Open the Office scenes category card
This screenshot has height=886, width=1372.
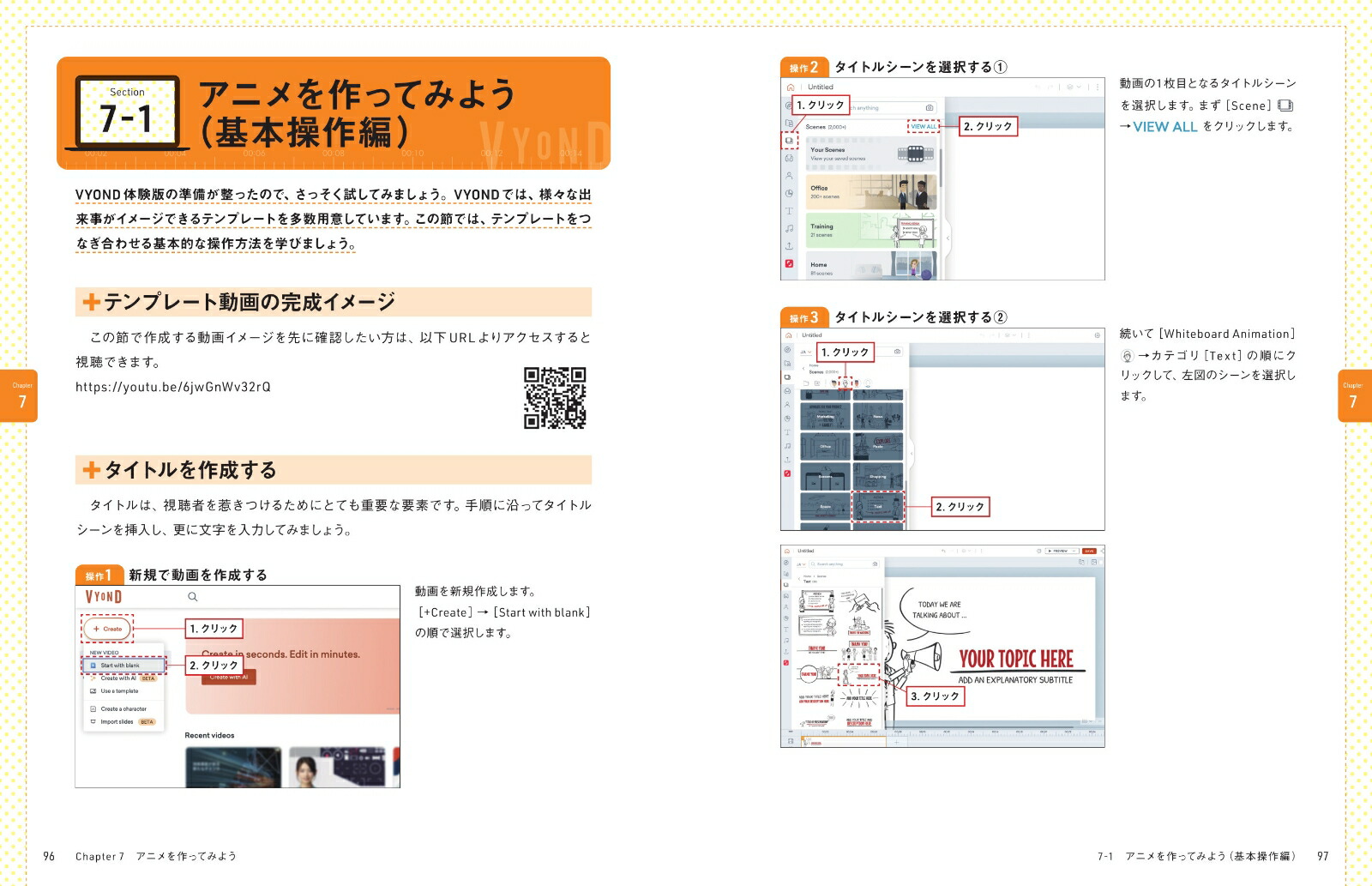(x=871, y=192)
